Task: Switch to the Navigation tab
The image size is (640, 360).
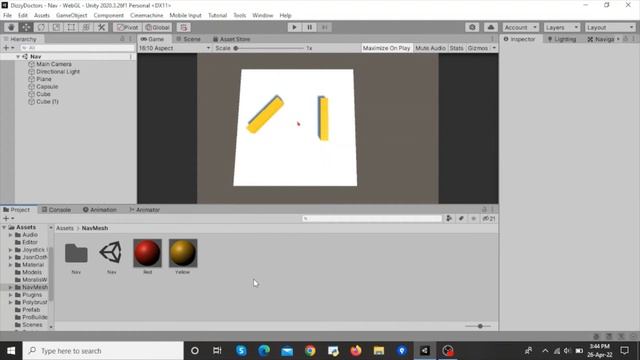Action: click(601, 39)
